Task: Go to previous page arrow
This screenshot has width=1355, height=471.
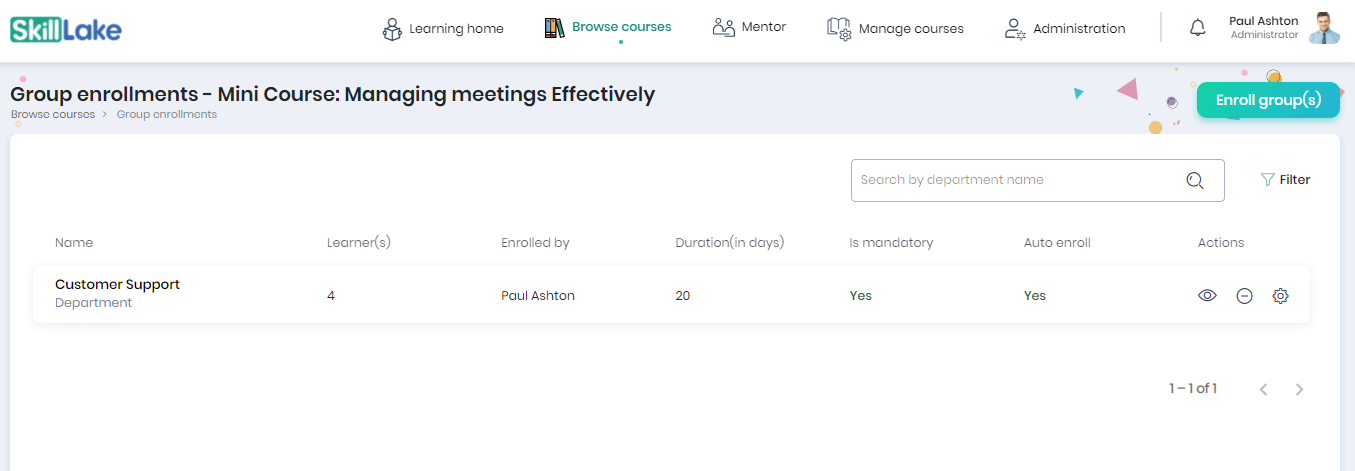Action: tap(1263, 389)
